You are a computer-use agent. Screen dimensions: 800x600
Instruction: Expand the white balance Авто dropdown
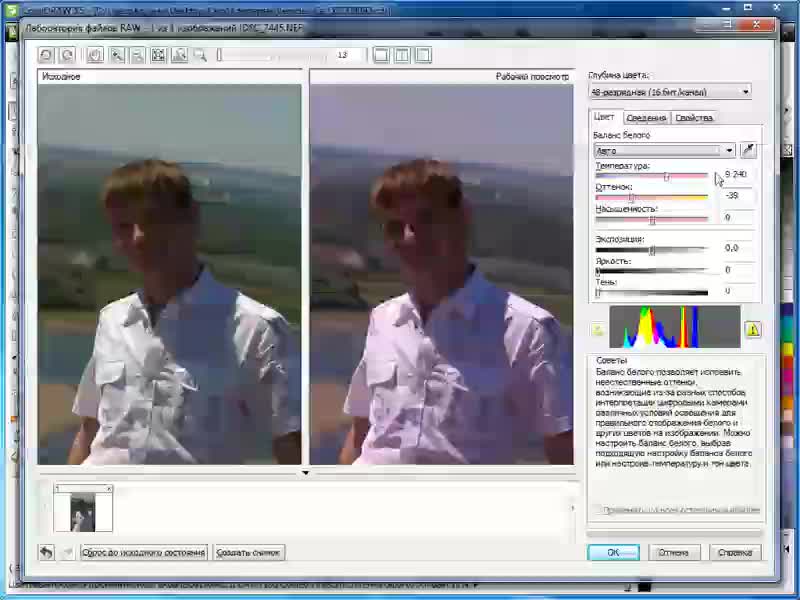click(729, 150)
